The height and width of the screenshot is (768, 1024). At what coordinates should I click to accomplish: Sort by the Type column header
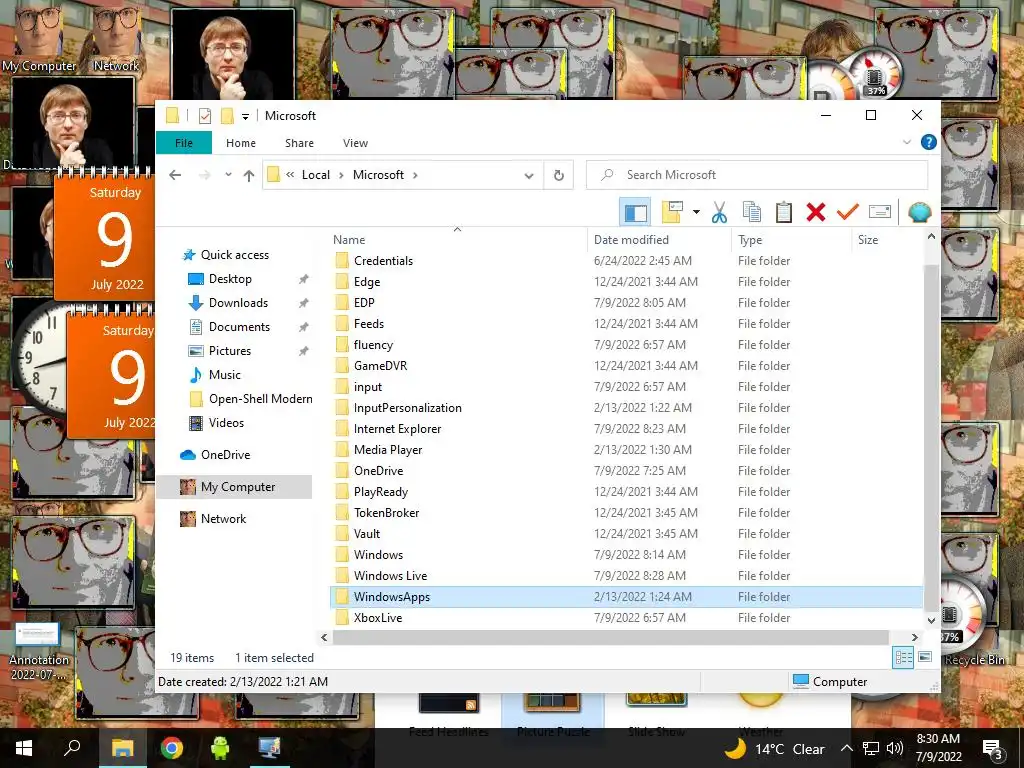(x=792, y=240)
